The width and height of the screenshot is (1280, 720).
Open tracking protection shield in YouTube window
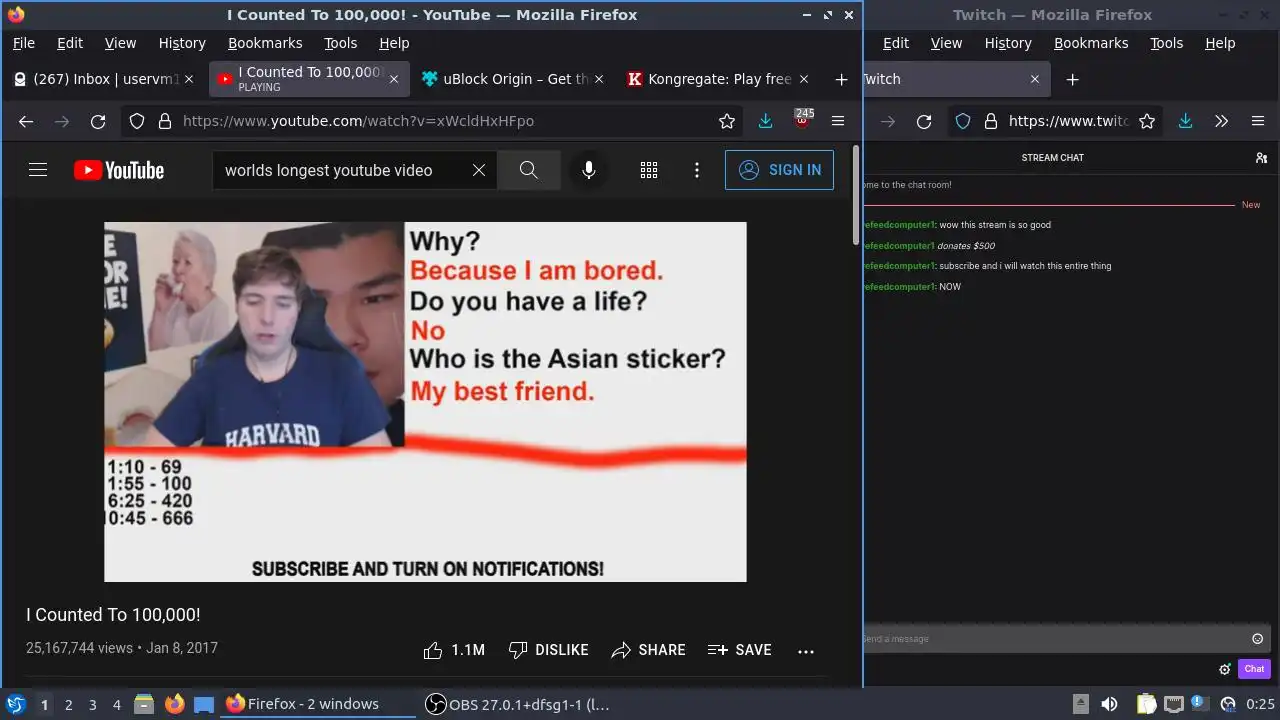tap(137, 121)
